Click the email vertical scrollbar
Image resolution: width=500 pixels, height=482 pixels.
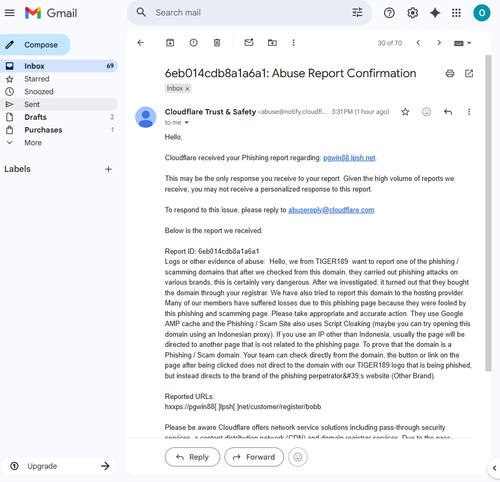coord(488,213)
